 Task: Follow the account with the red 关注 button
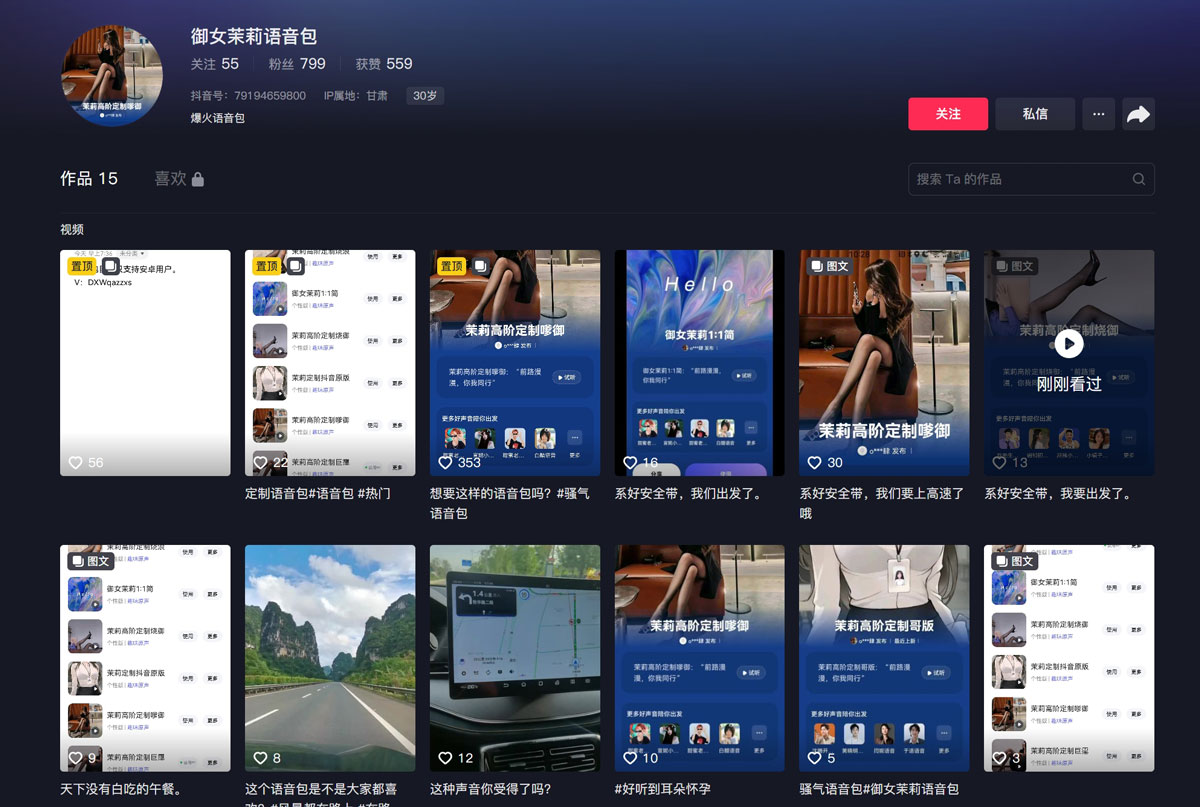click(x=947, y=114)
